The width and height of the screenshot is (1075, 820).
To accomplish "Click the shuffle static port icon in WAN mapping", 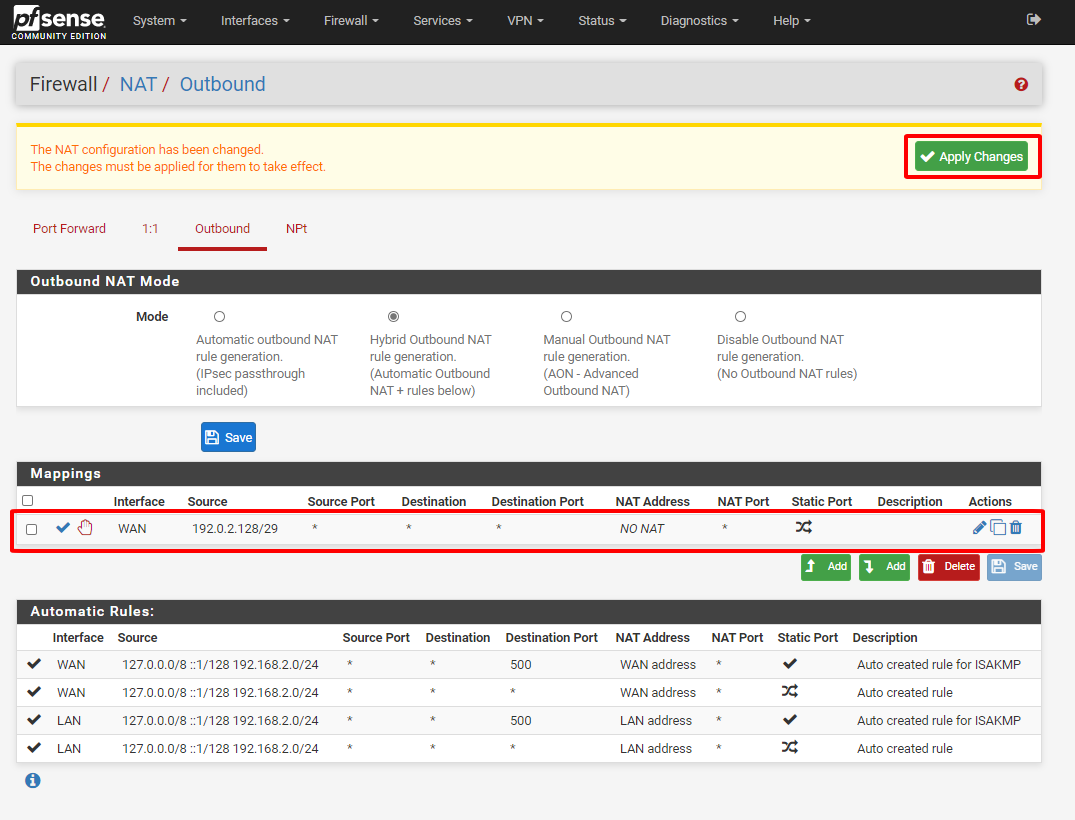I will [804, 527].
